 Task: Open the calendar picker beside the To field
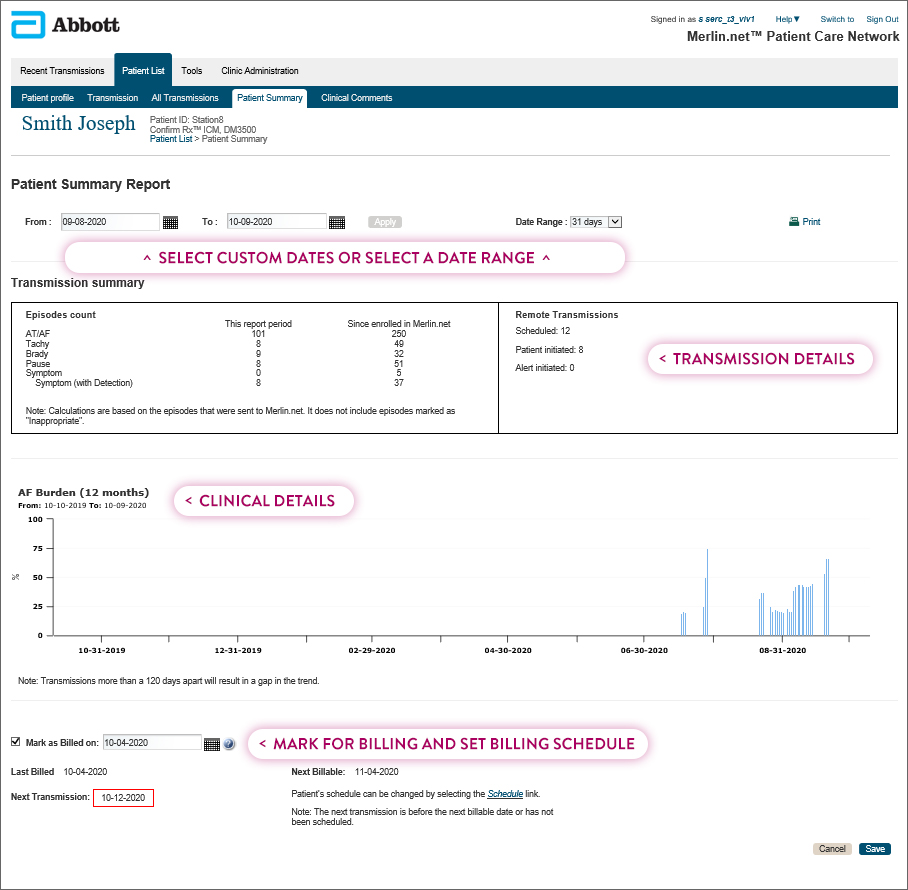(337, 221)
